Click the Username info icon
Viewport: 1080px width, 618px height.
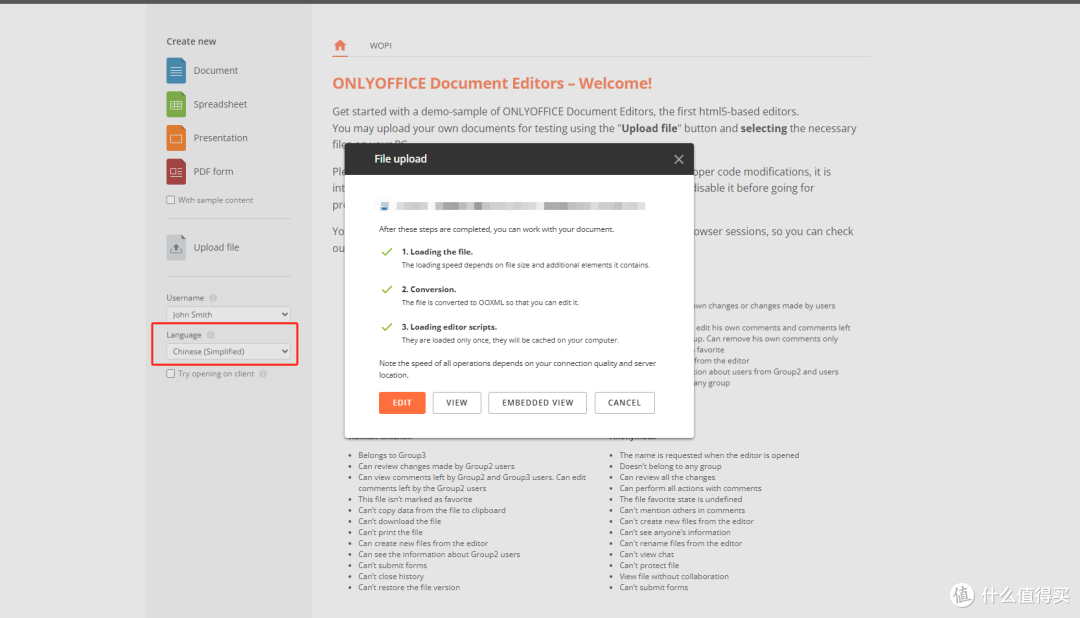pos(213,298)
